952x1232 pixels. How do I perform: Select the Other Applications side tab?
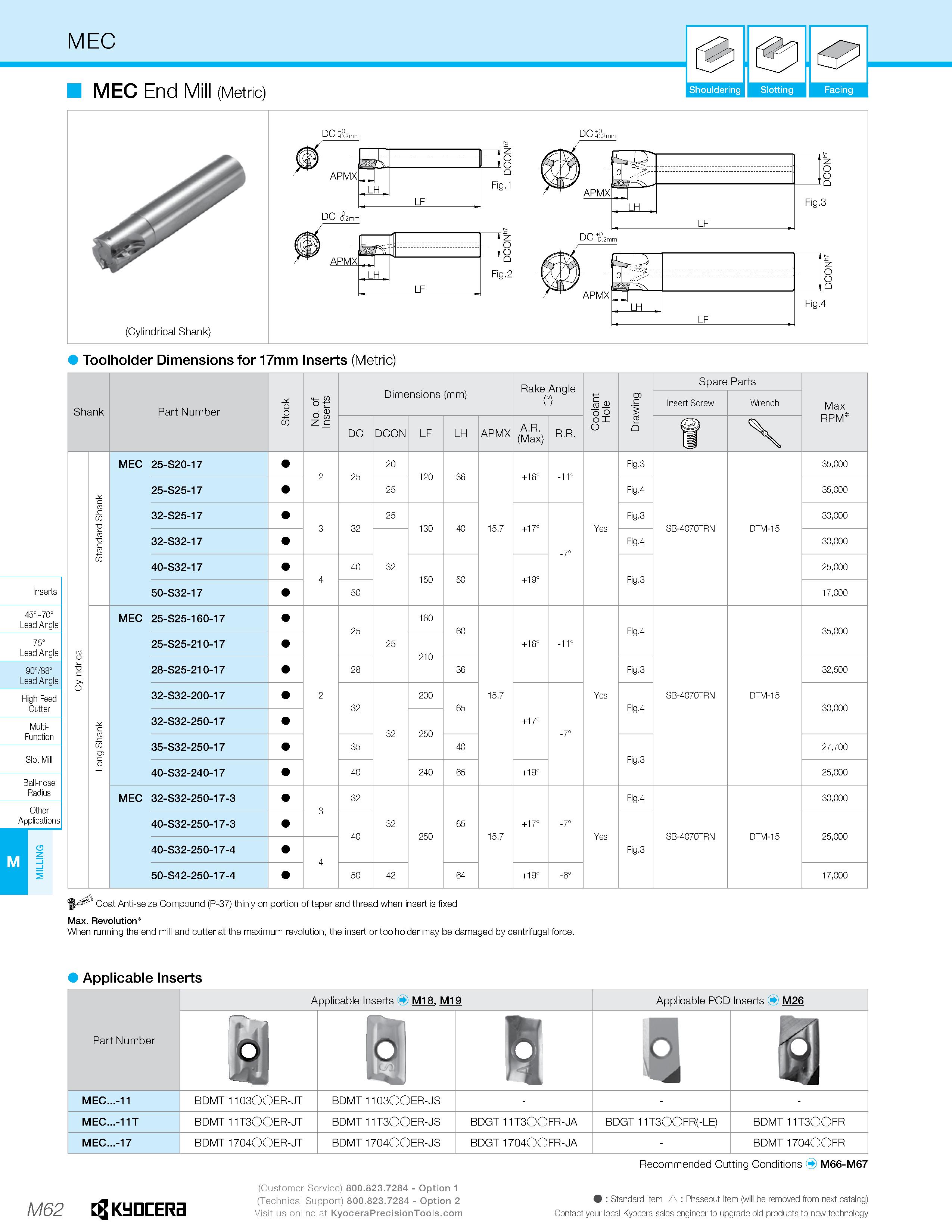[31, 815]
